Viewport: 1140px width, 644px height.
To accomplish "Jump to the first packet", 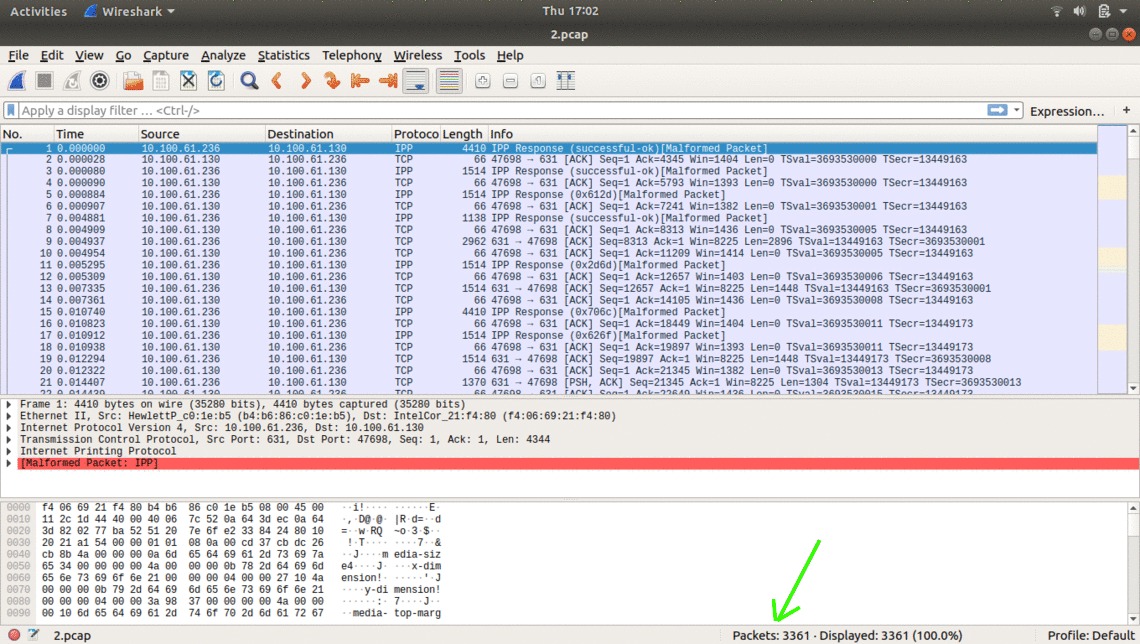I will tap(360, 81).
